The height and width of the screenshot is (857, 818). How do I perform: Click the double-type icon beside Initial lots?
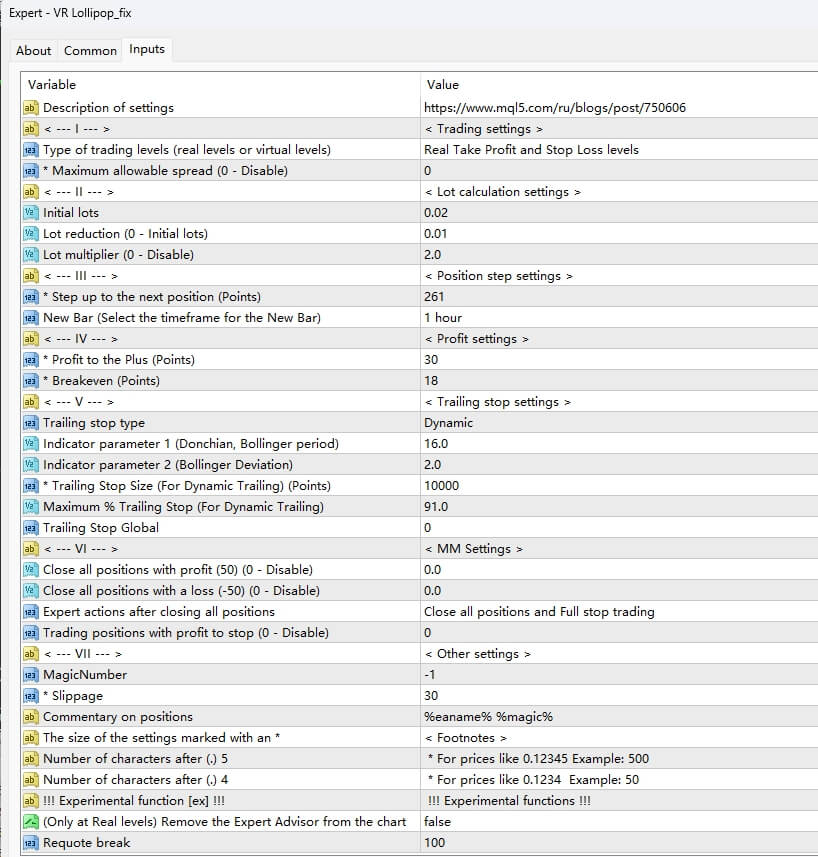click(x=29, y=212)
